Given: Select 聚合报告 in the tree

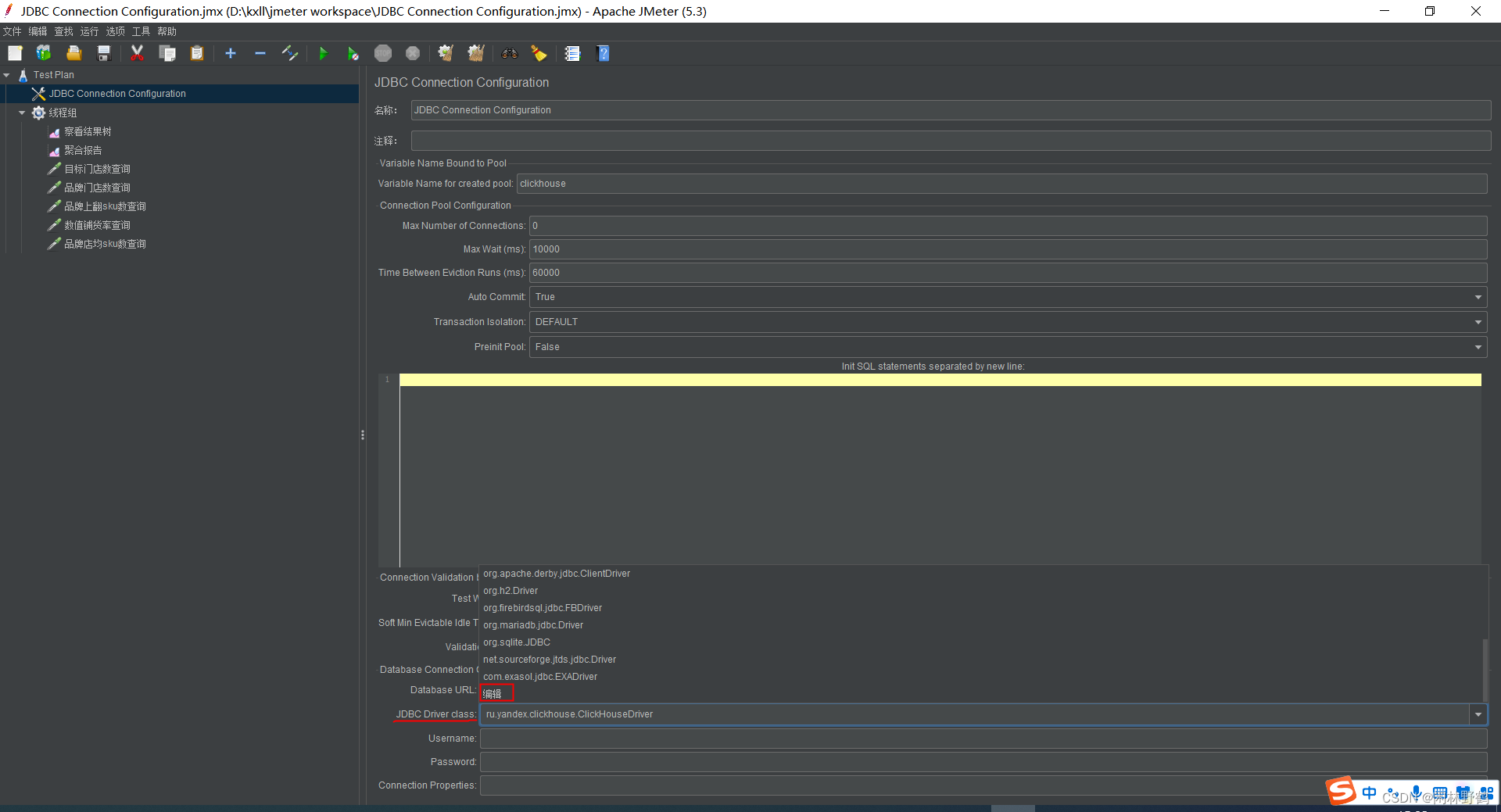Looking at the screenshot, I should tap(83, 150).
